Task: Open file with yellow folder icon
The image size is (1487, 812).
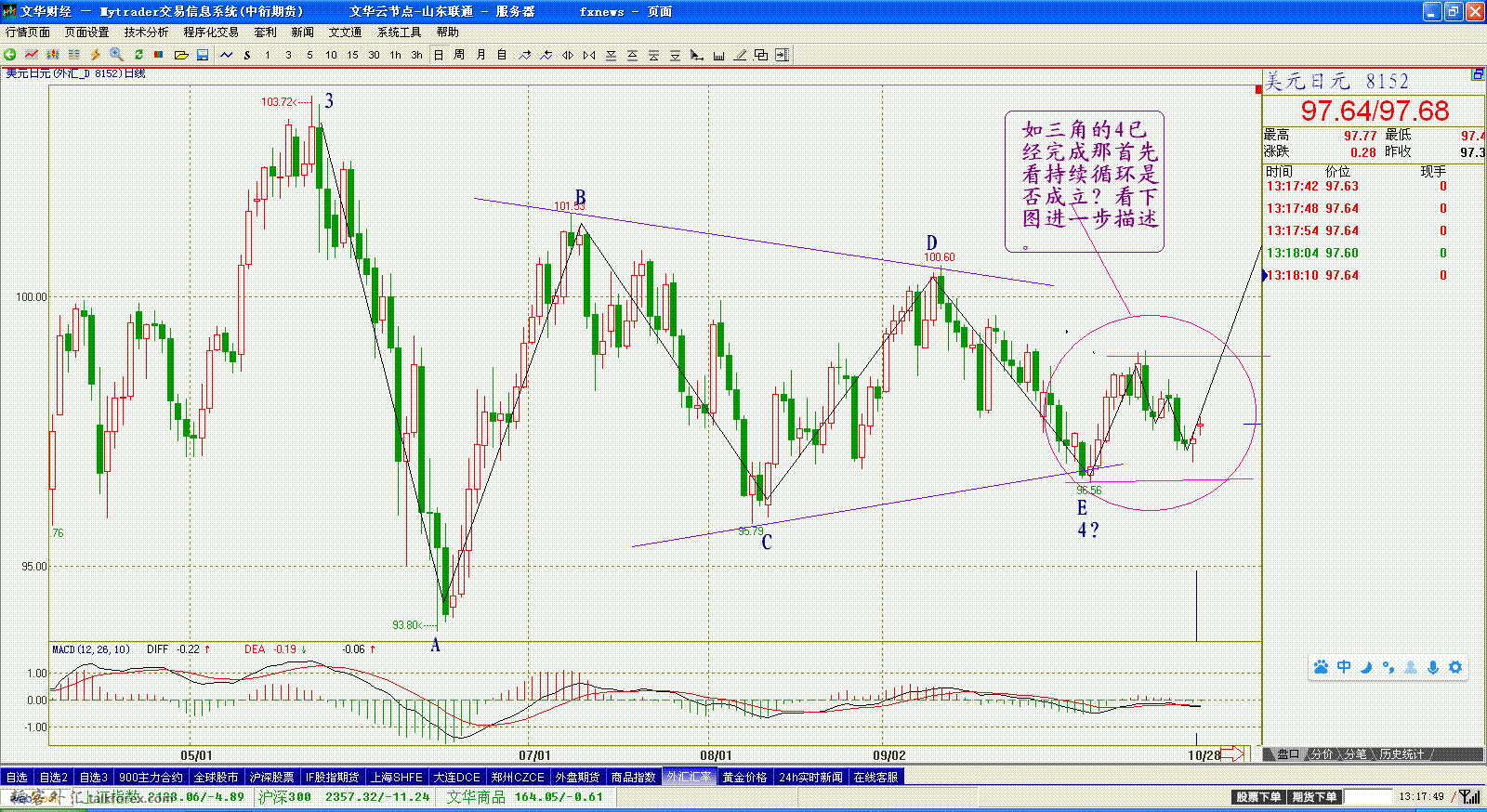Action: (181, 55)
